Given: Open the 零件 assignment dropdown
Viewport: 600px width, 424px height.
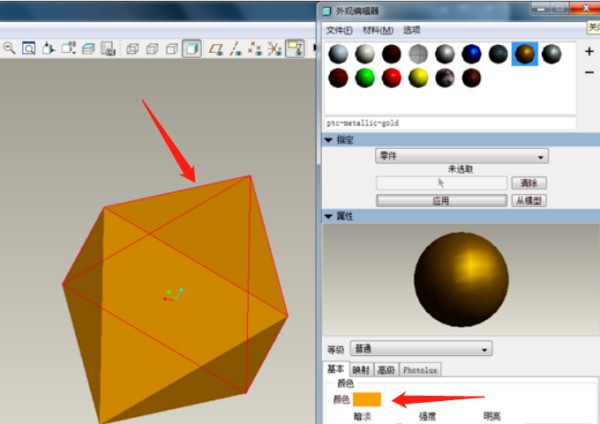Looking at the screenshot, I should [462, 156].
